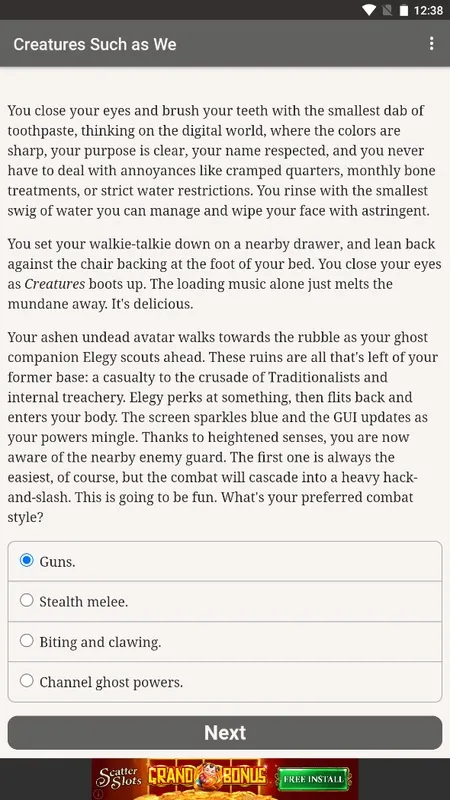450x800 pixels.
Task: Pick Biting and clawing combat style
Action: tap(224, 641)
